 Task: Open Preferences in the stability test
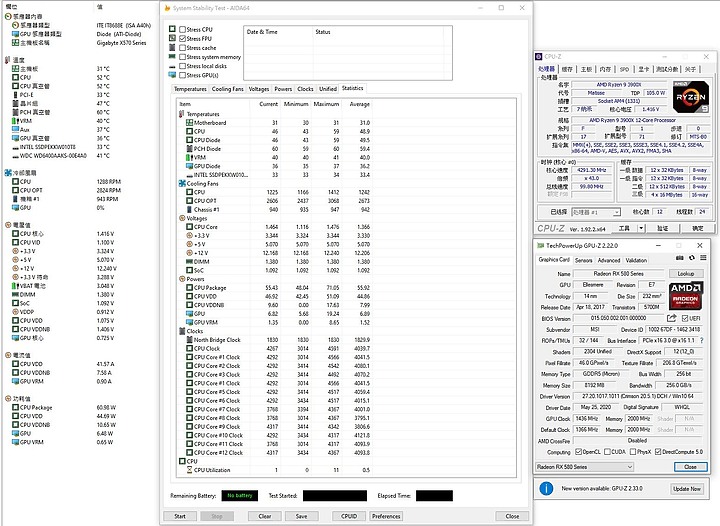[386, 516]
